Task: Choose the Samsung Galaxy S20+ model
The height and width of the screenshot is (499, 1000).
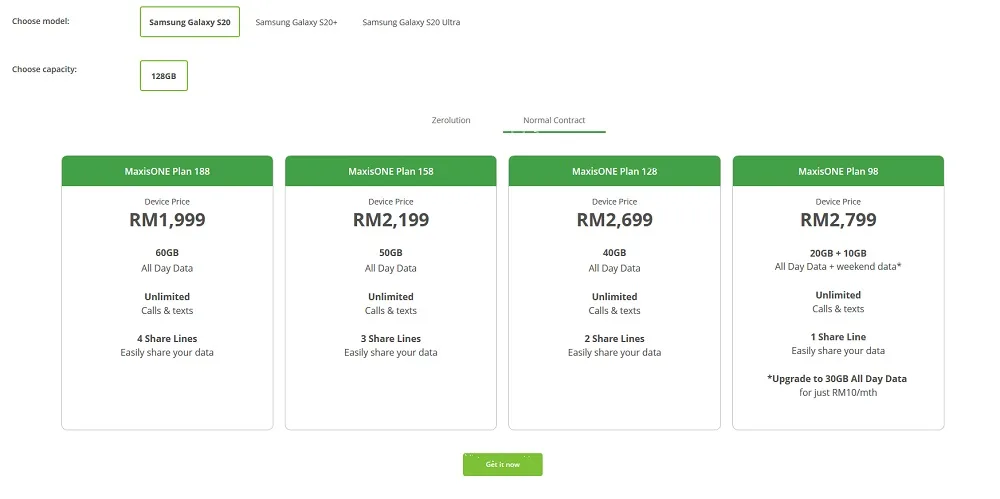Action: pos(297,22)
